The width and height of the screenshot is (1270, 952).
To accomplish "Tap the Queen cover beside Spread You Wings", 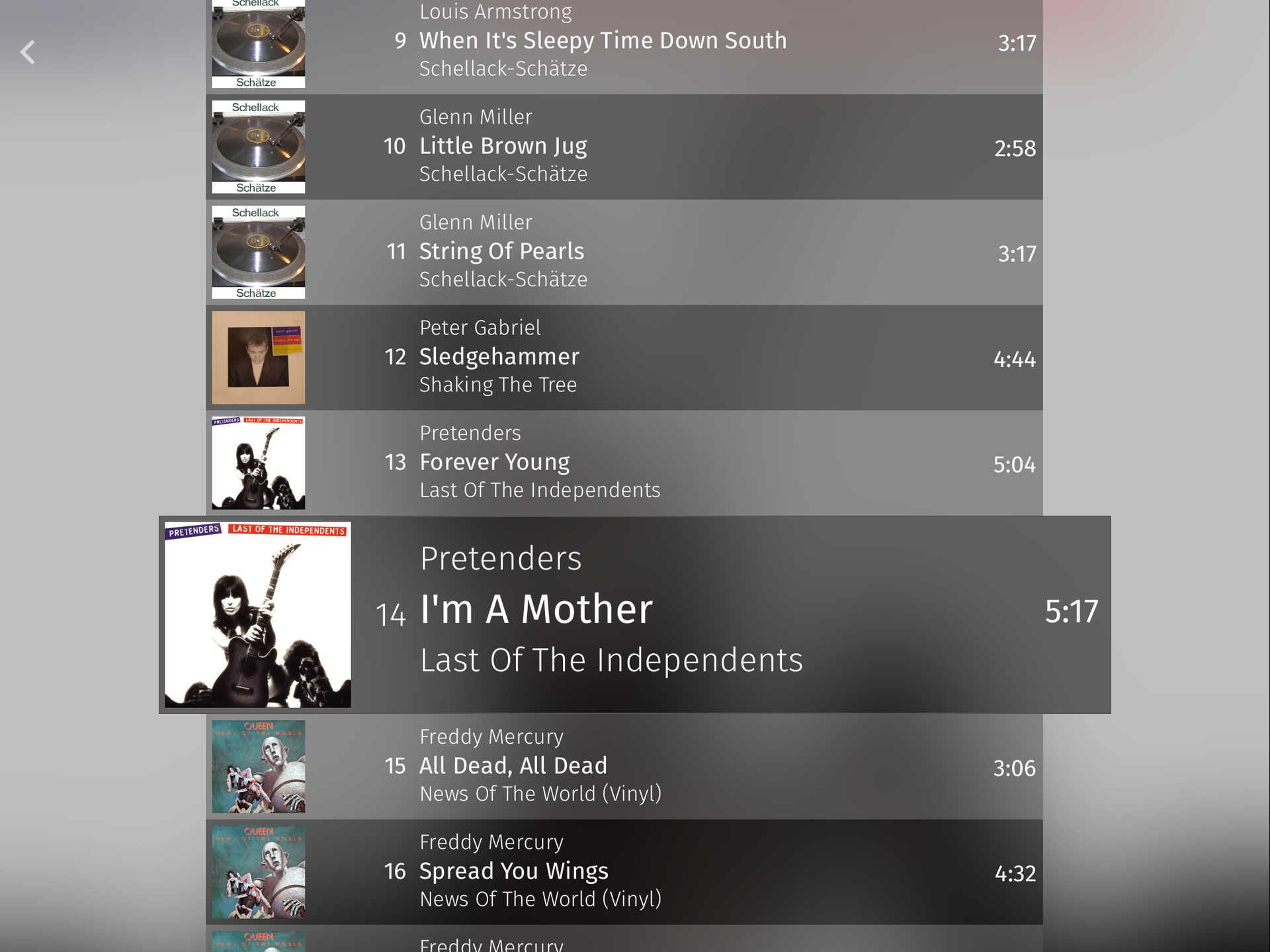I will click(x=258, y=872).
